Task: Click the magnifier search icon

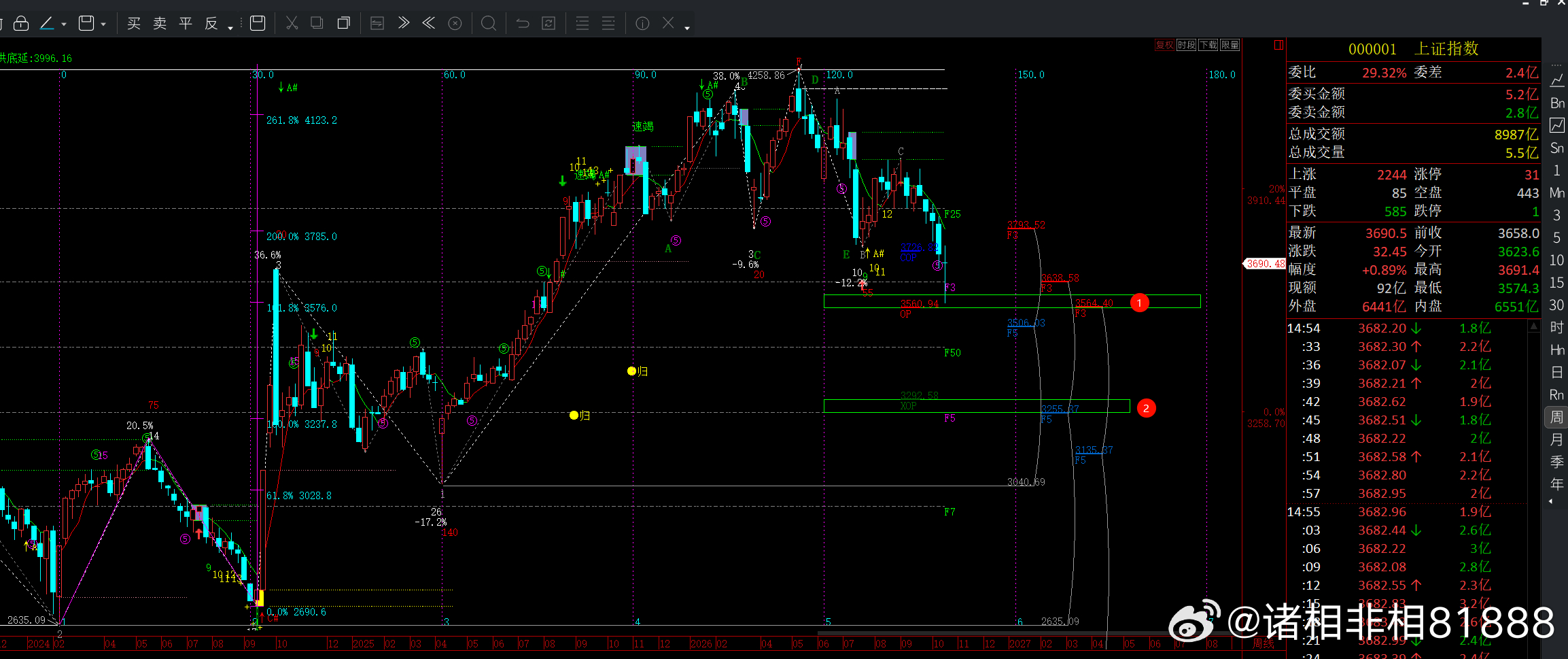Action: [488, 24]
